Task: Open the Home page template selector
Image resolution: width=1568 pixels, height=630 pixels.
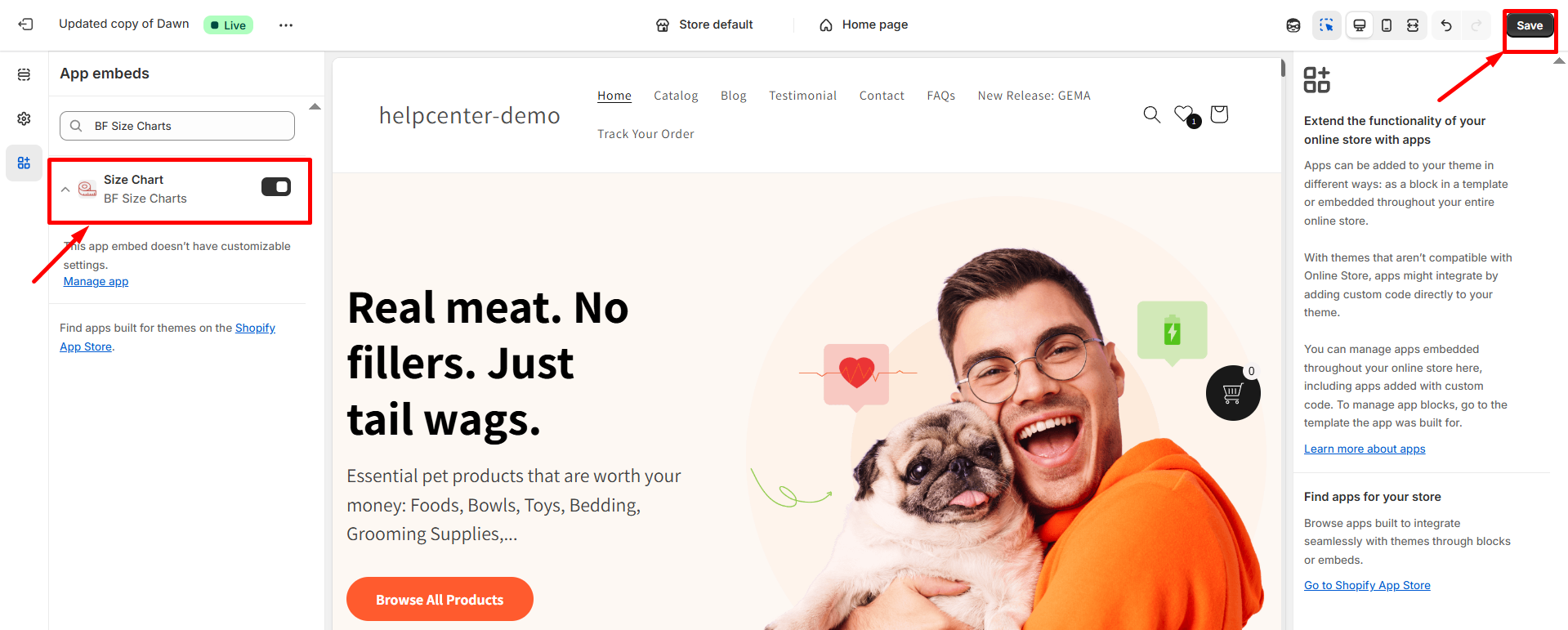Action: (x=864, y=25)
